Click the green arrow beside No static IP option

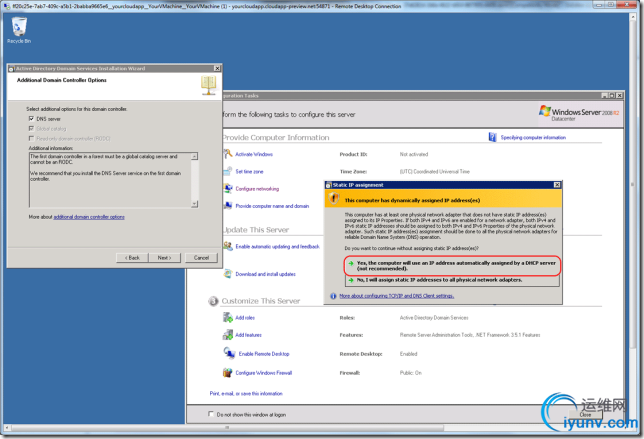coord(351,280)
